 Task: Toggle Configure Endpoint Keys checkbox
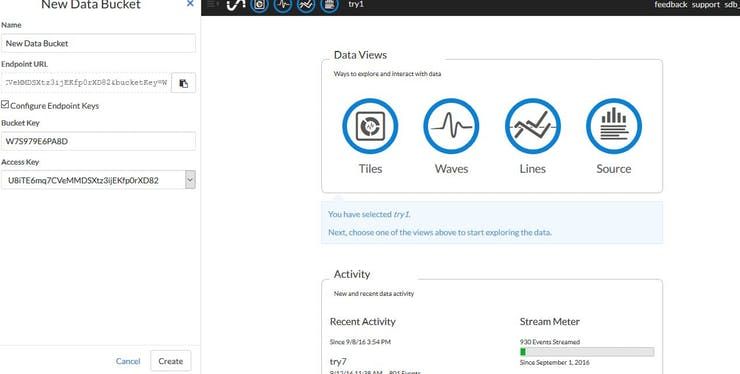click(x=5, y=104)
